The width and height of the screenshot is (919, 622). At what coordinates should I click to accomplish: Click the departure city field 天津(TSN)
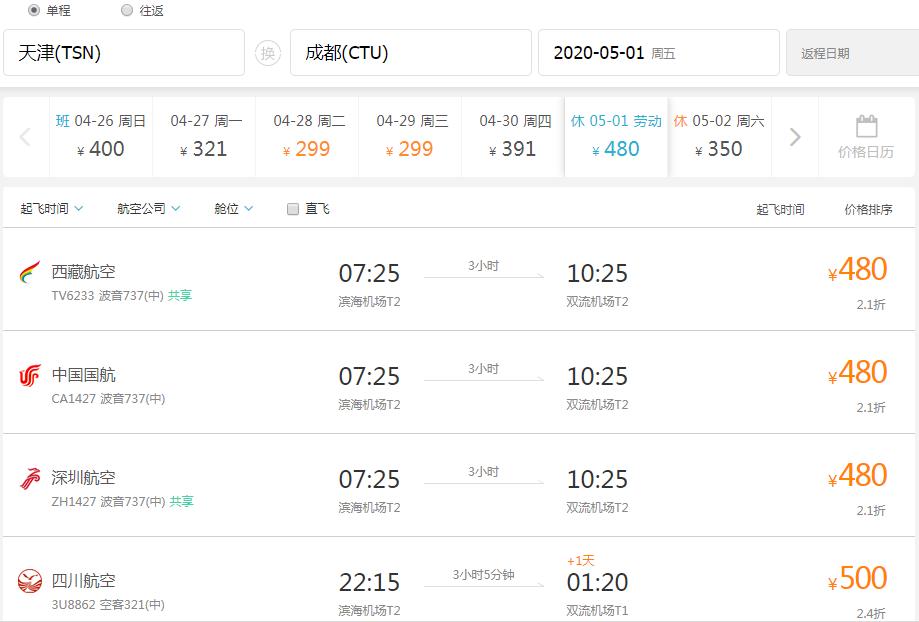pos(124,53)
